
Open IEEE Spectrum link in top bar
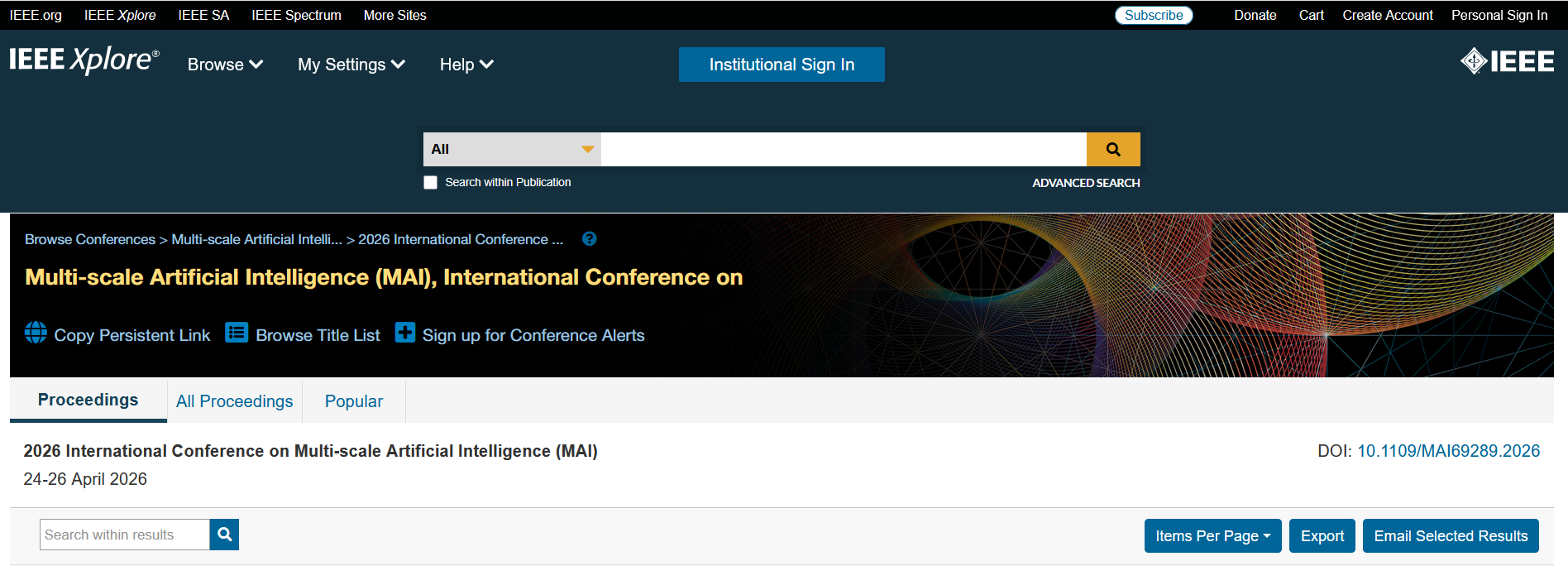(x=296, y=15)
